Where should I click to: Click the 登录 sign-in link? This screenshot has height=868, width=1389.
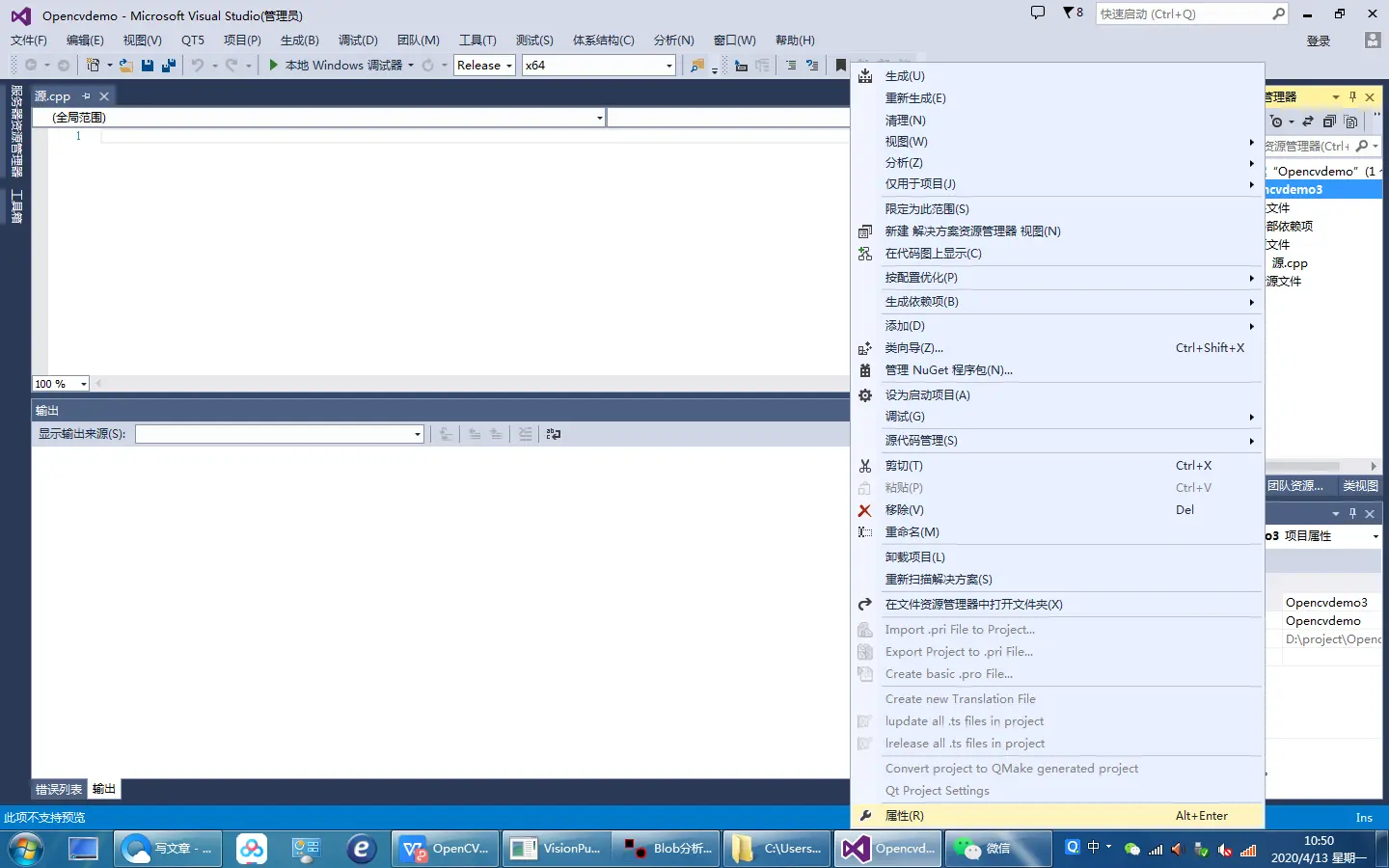pos(1319,41)
